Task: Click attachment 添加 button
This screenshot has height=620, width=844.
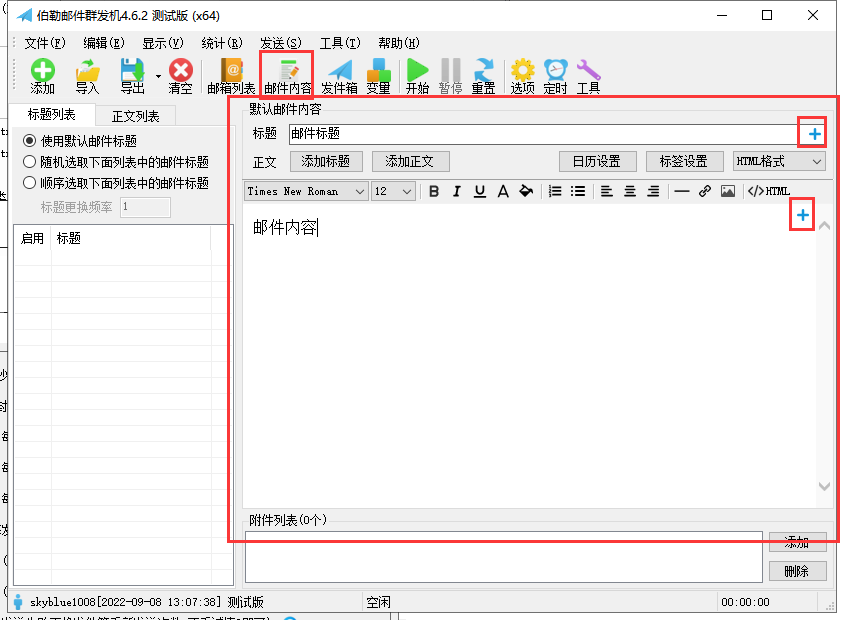Action: (x=798, y=542)
